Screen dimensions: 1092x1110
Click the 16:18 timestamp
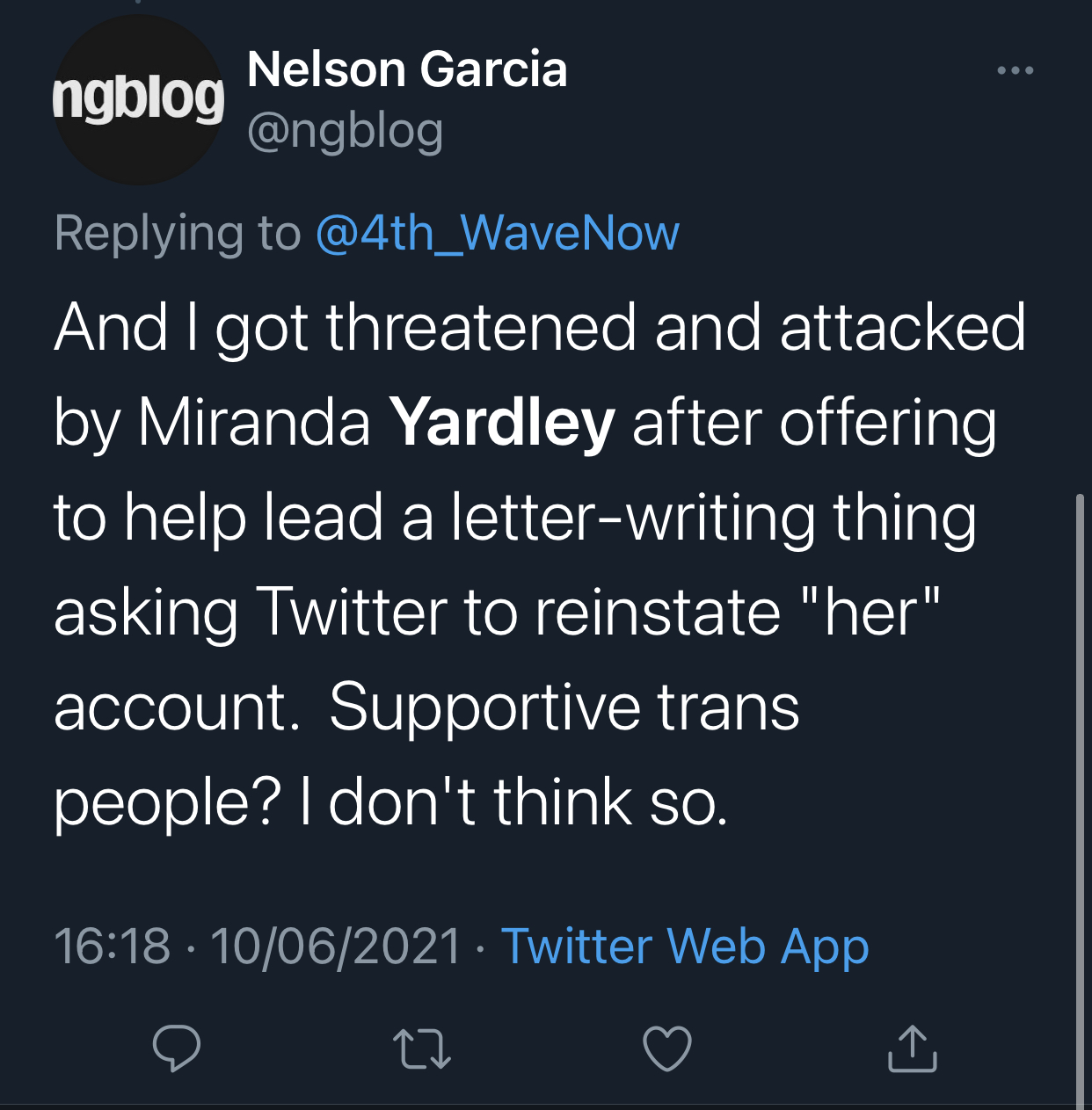point(112,947)
